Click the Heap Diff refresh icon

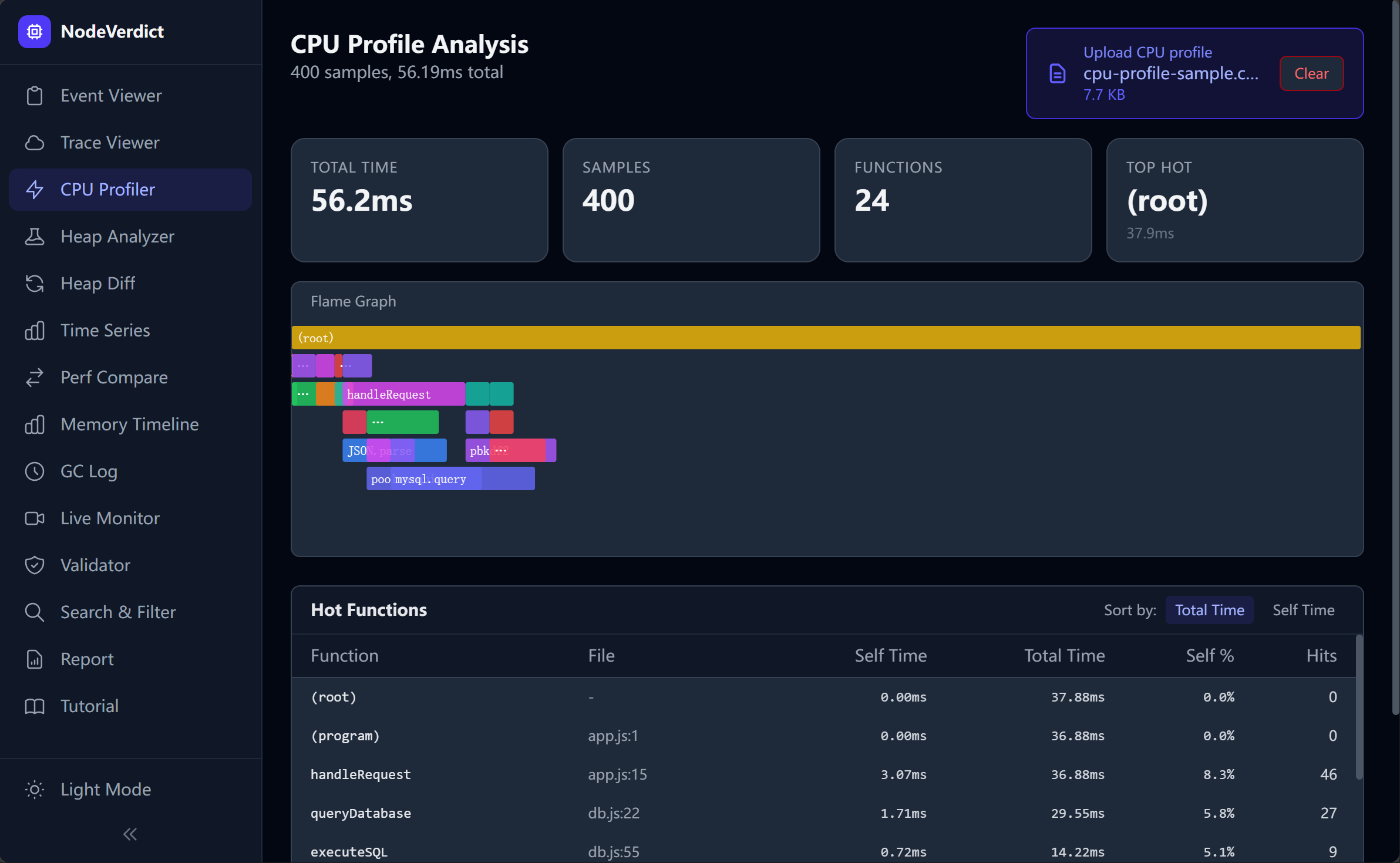(x=35, y=284)
